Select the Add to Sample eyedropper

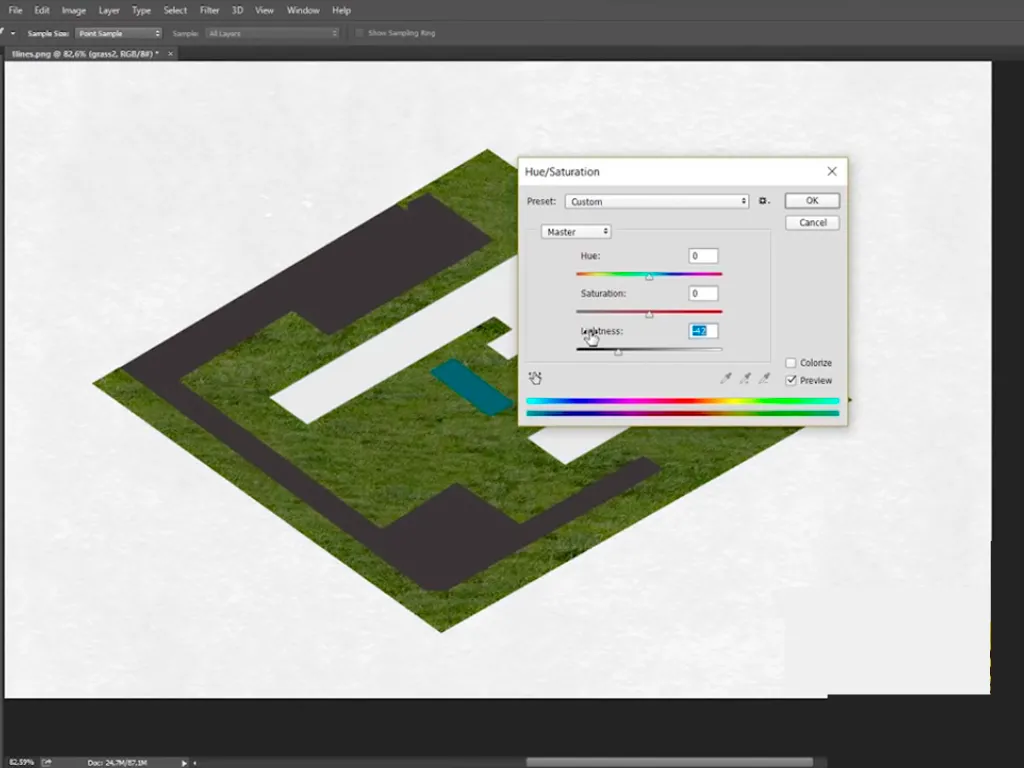[745, 378]
